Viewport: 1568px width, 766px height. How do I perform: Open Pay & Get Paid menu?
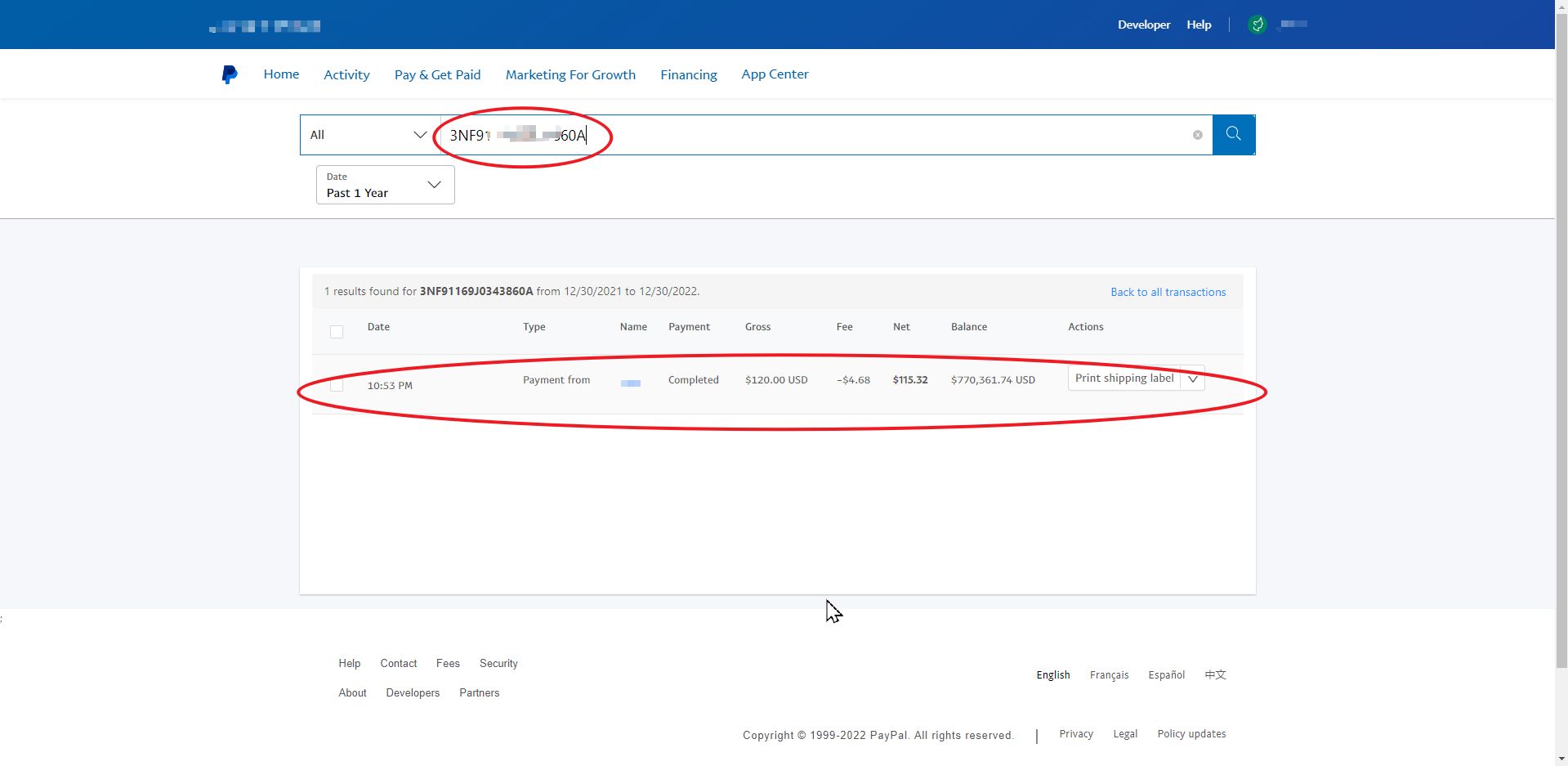point(437,74)
